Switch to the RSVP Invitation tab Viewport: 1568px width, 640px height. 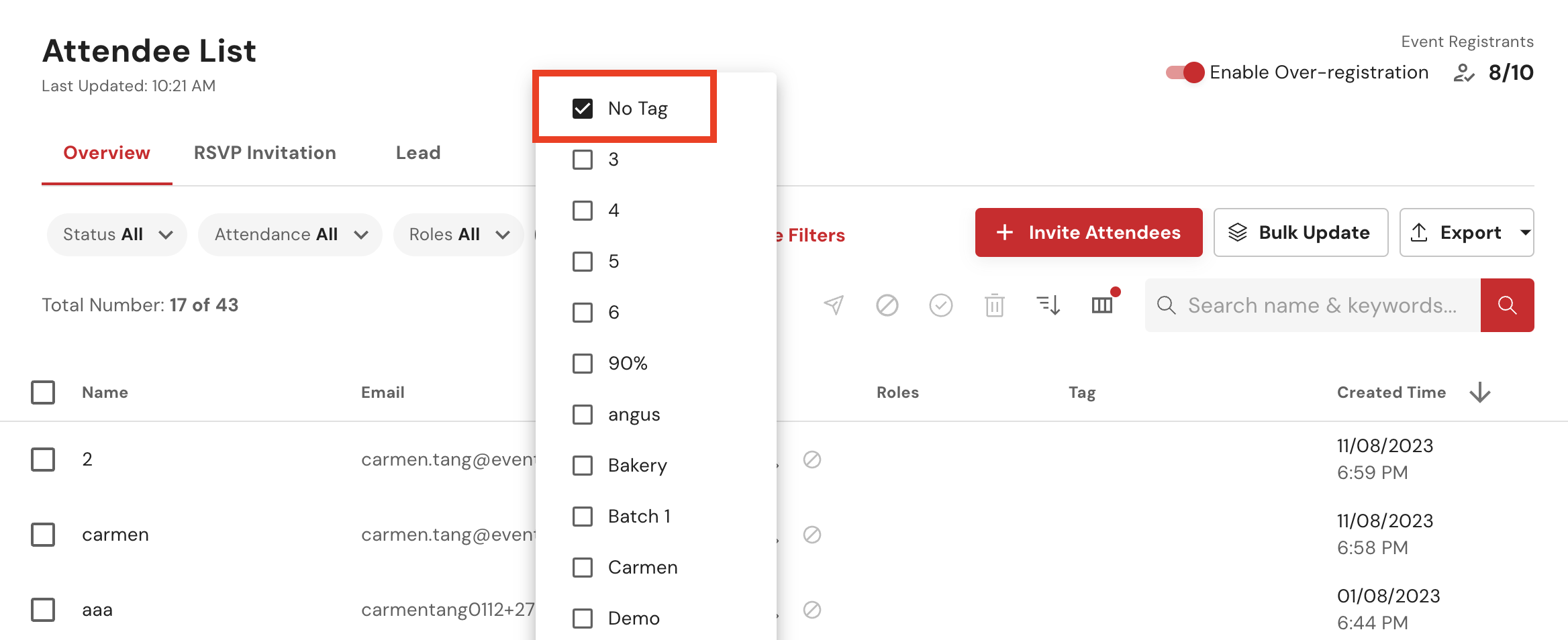tap(265, 153)
